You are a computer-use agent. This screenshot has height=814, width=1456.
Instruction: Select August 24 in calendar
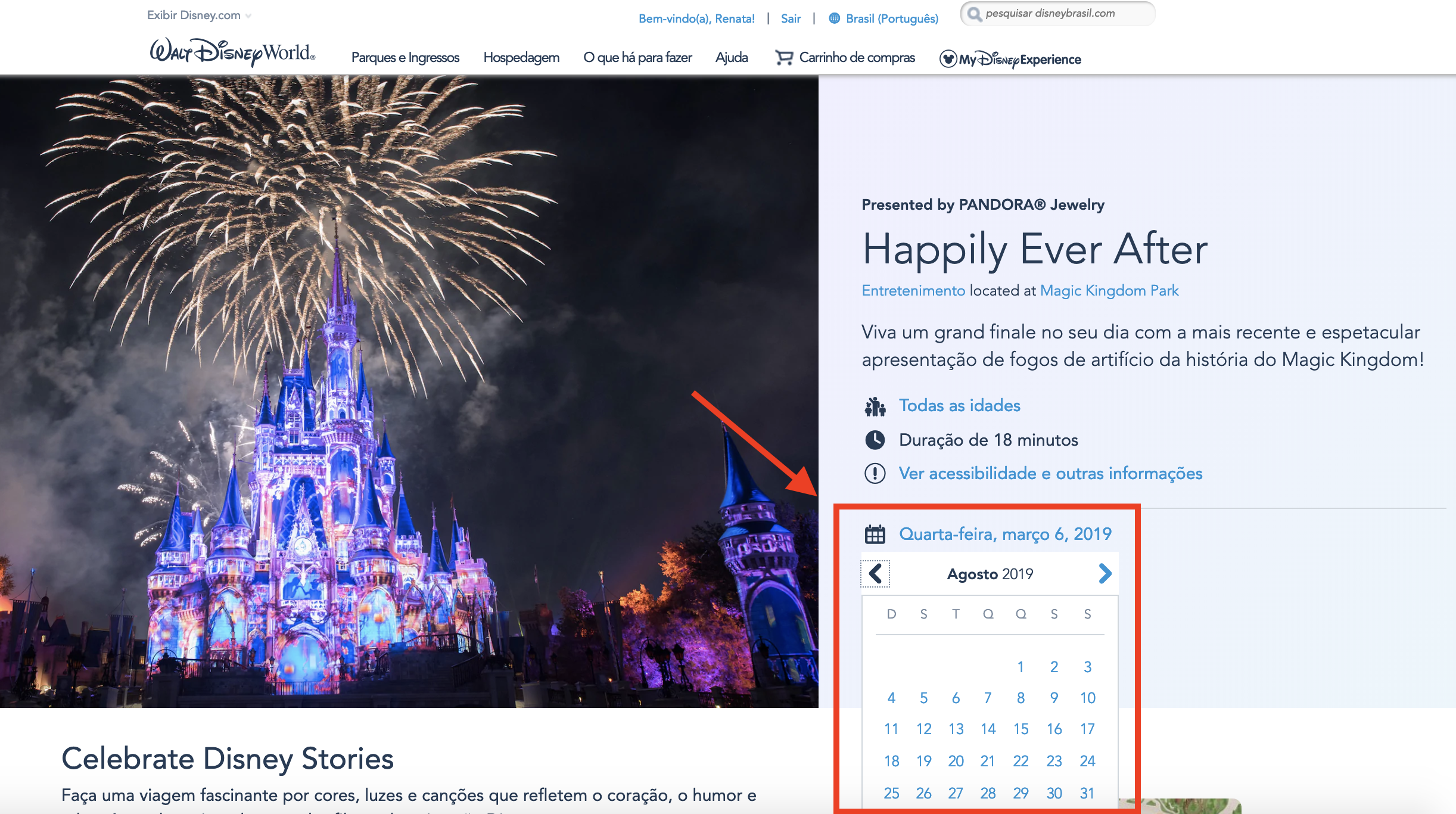pyautogui.click(x=1087, y=761)
